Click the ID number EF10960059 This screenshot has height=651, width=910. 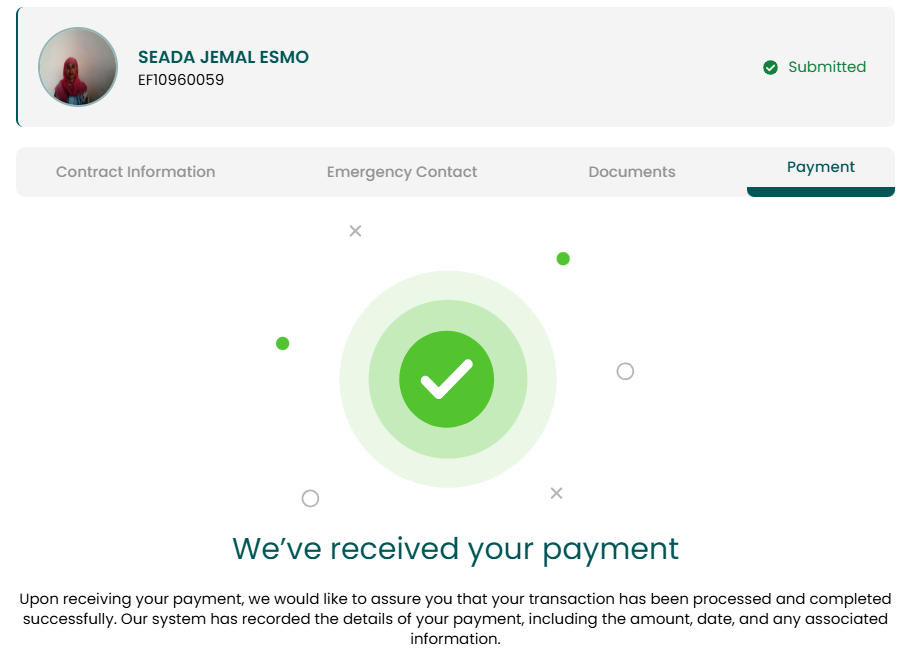click(x=181, y=80)
